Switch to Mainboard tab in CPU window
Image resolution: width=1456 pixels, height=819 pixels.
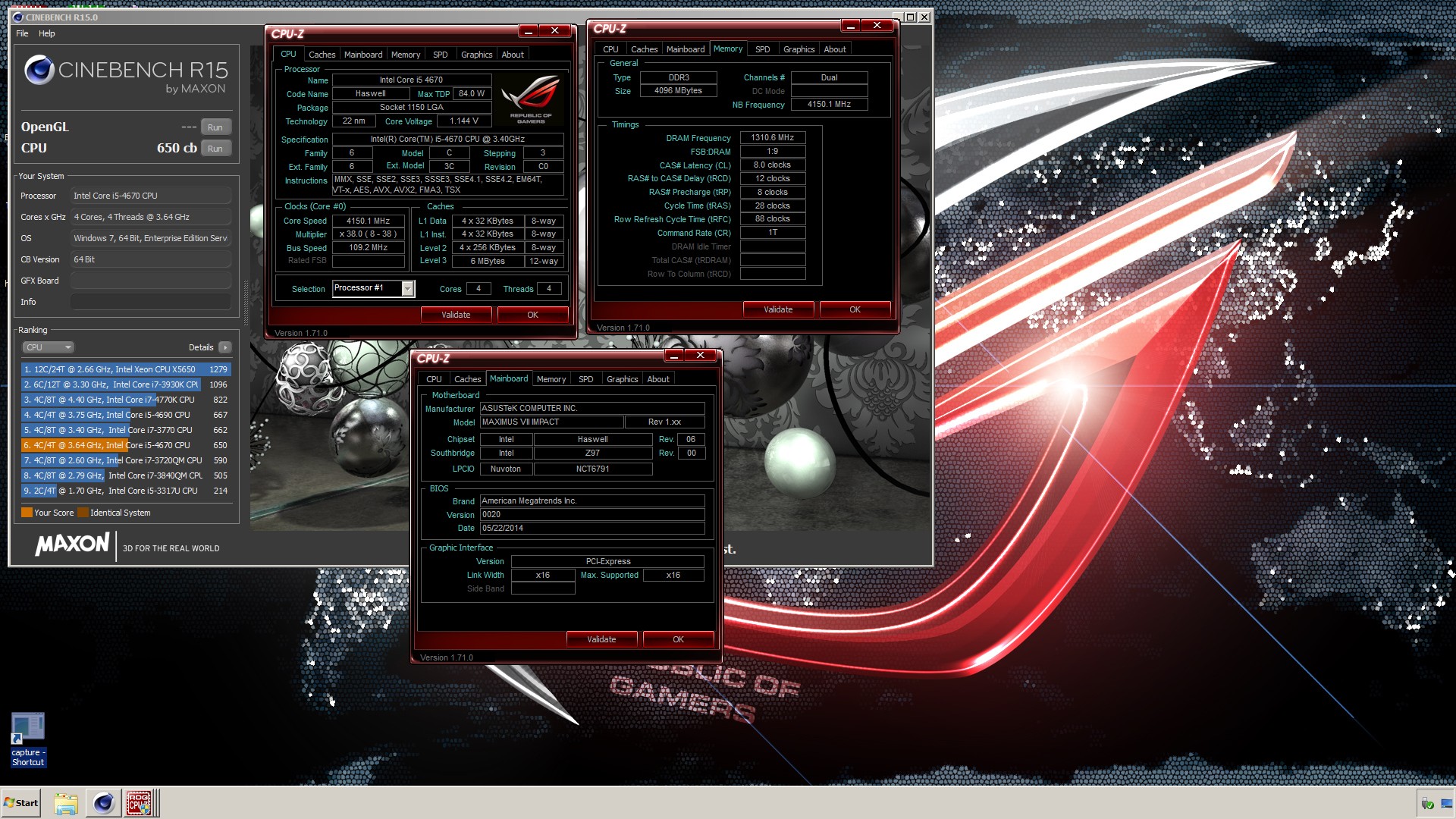point(363,55)
